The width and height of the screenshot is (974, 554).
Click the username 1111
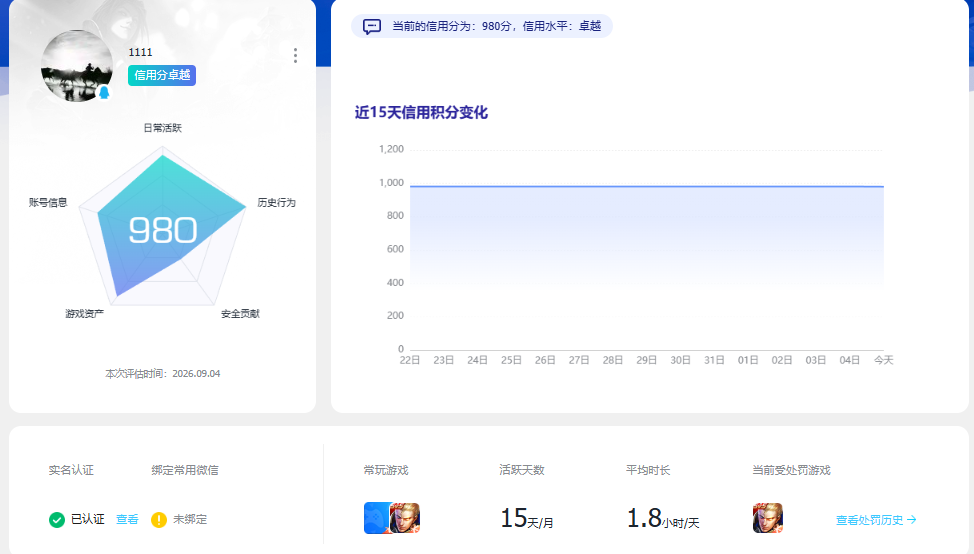coord(140,52)
